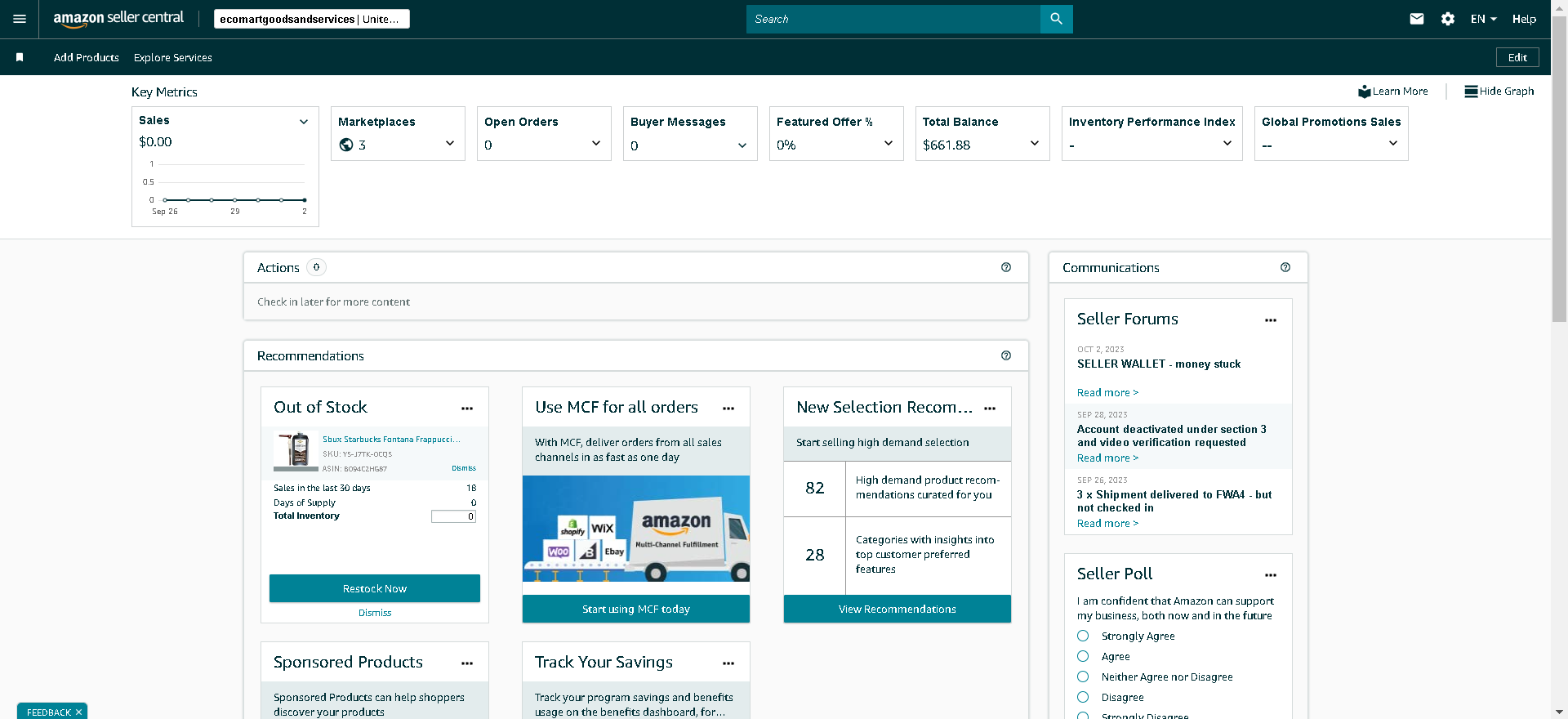Expand the Marketplaces metric dropdown

click(x=450, y=143)
